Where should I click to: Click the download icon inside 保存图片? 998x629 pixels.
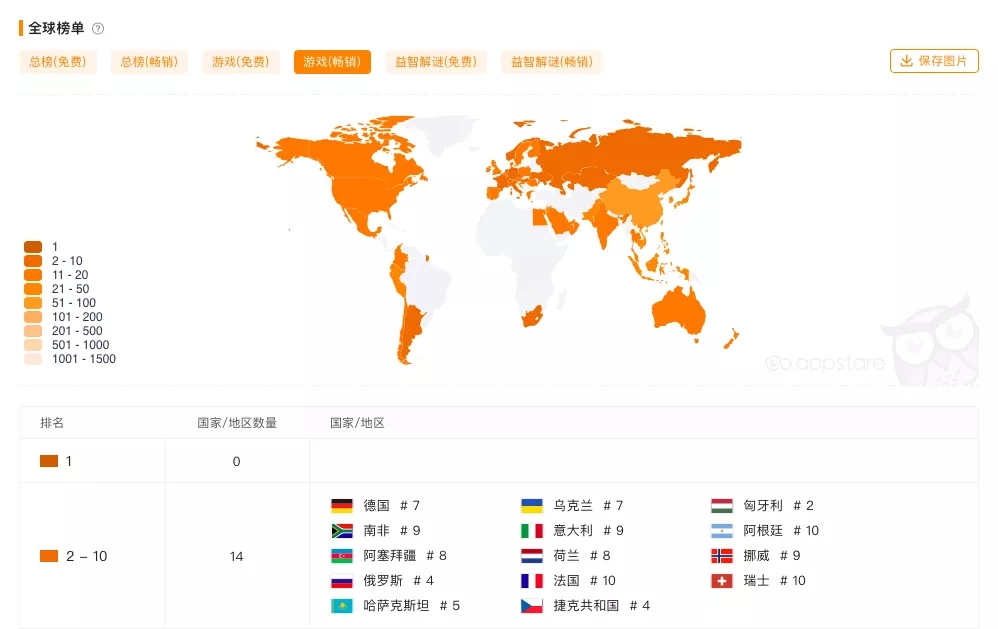coord(906,60)
